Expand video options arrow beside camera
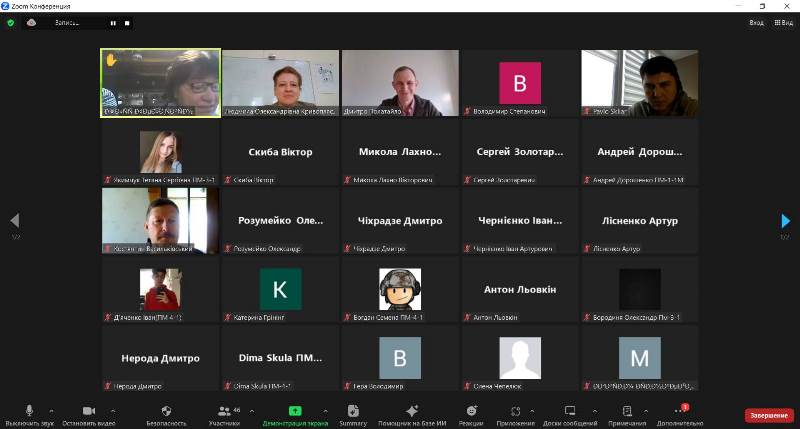The width and height of the screenshot is (800, 429). (x=112, y=410)
